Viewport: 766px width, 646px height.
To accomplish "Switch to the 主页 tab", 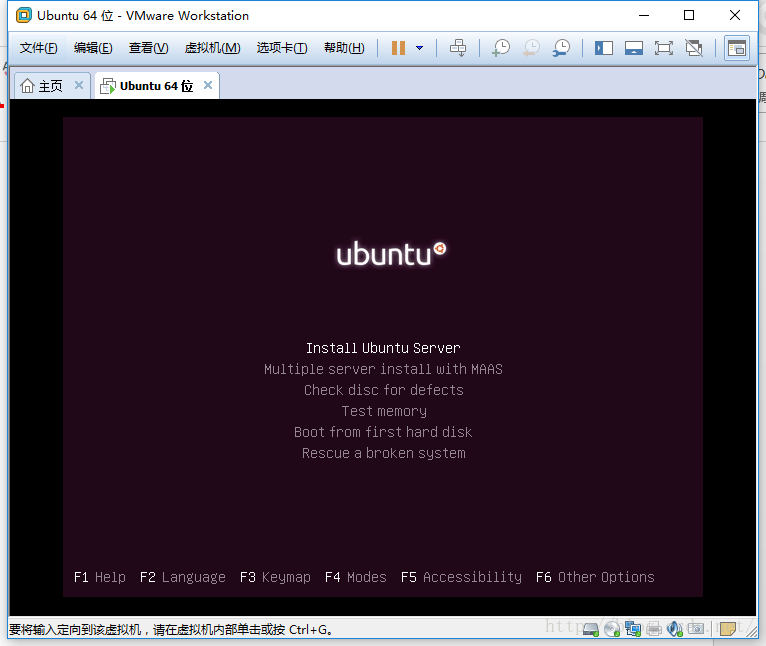I will 50,86.
